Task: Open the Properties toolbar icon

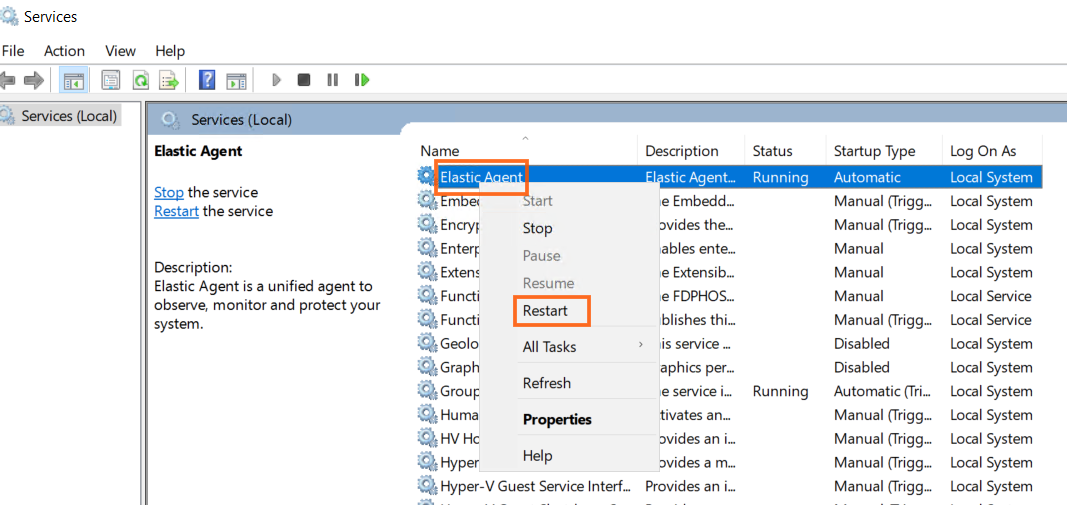Action: (x=111, y=80)
